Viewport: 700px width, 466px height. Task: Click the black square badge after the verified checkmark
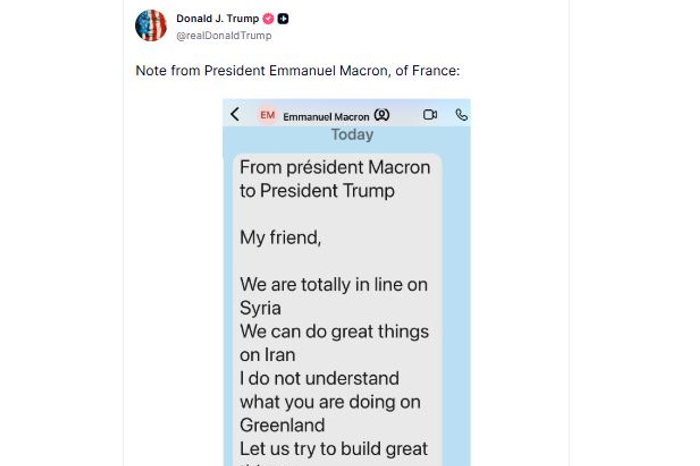click(283, 19)
